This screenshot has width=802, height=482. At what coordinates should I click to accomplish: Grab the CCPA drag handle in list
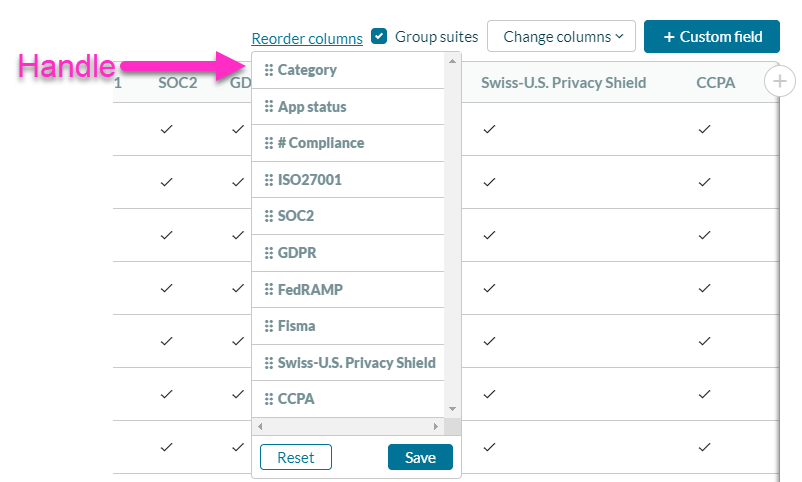[269, 399]
